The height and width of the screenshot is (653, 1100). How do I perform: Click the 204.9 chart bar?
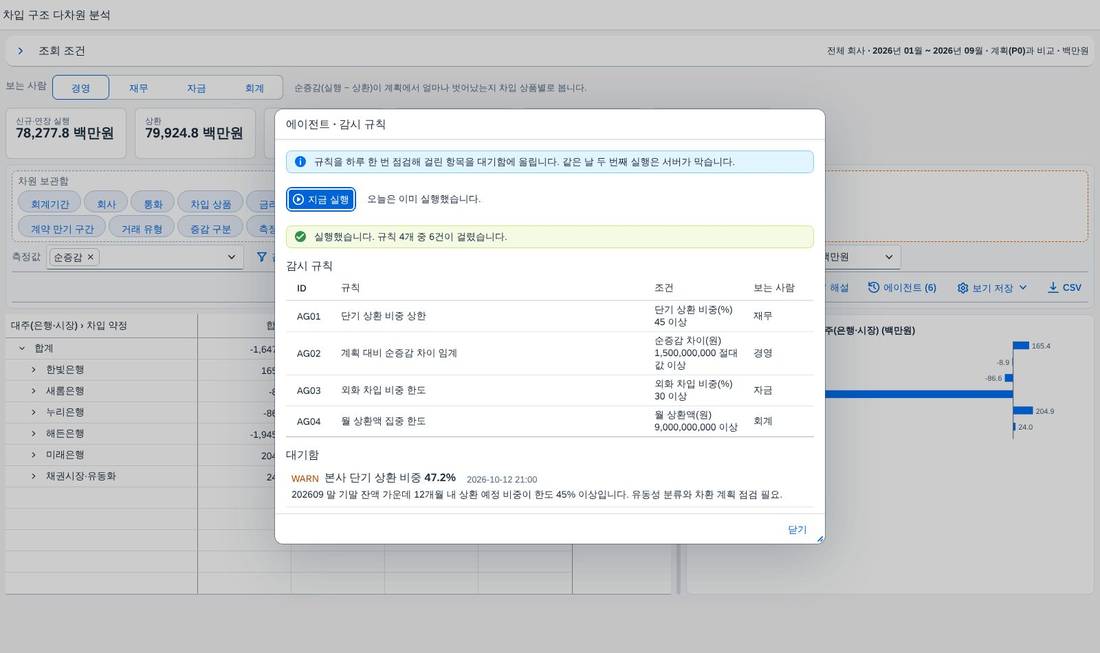coord(1023,410)
